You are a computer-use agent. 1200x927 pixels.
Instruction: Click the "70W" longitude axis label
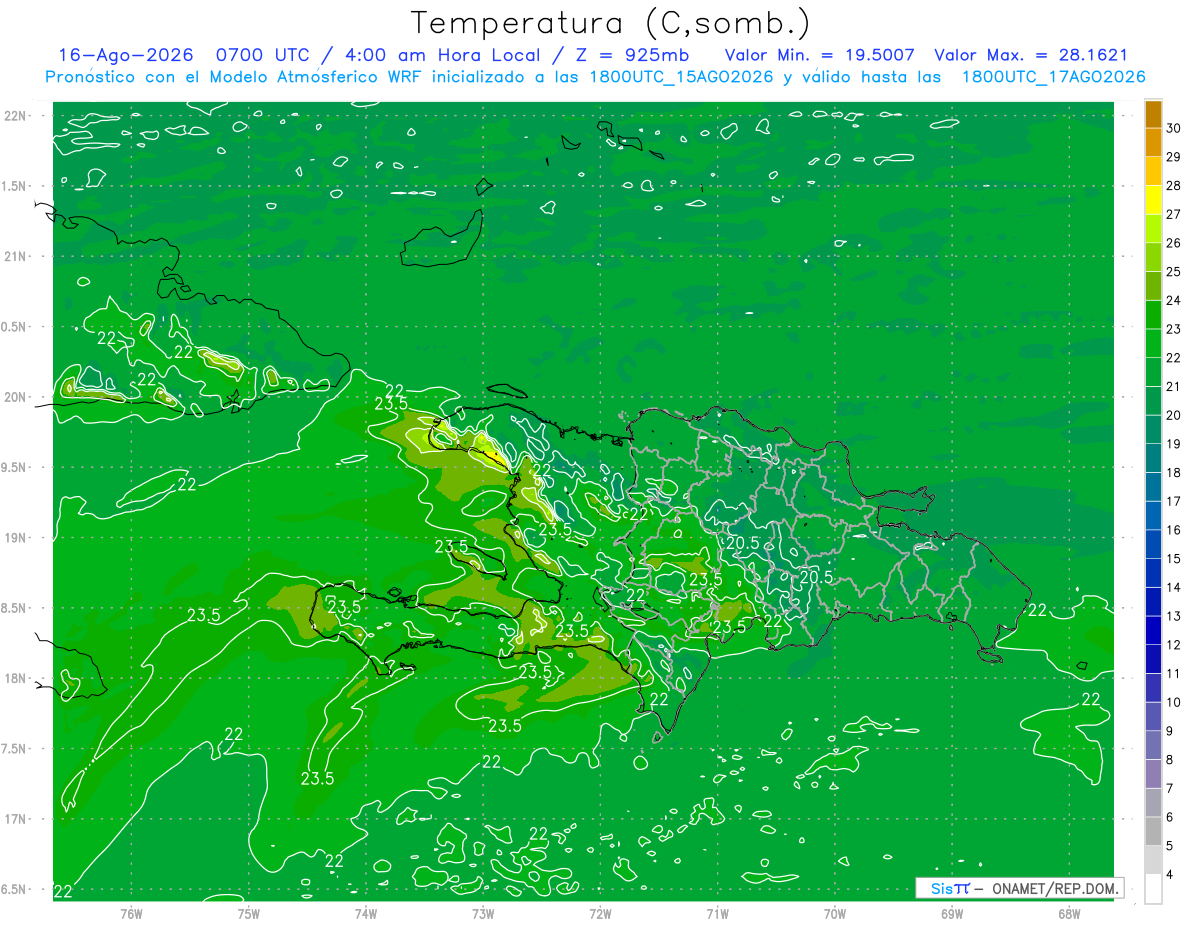tap(834, 913)
